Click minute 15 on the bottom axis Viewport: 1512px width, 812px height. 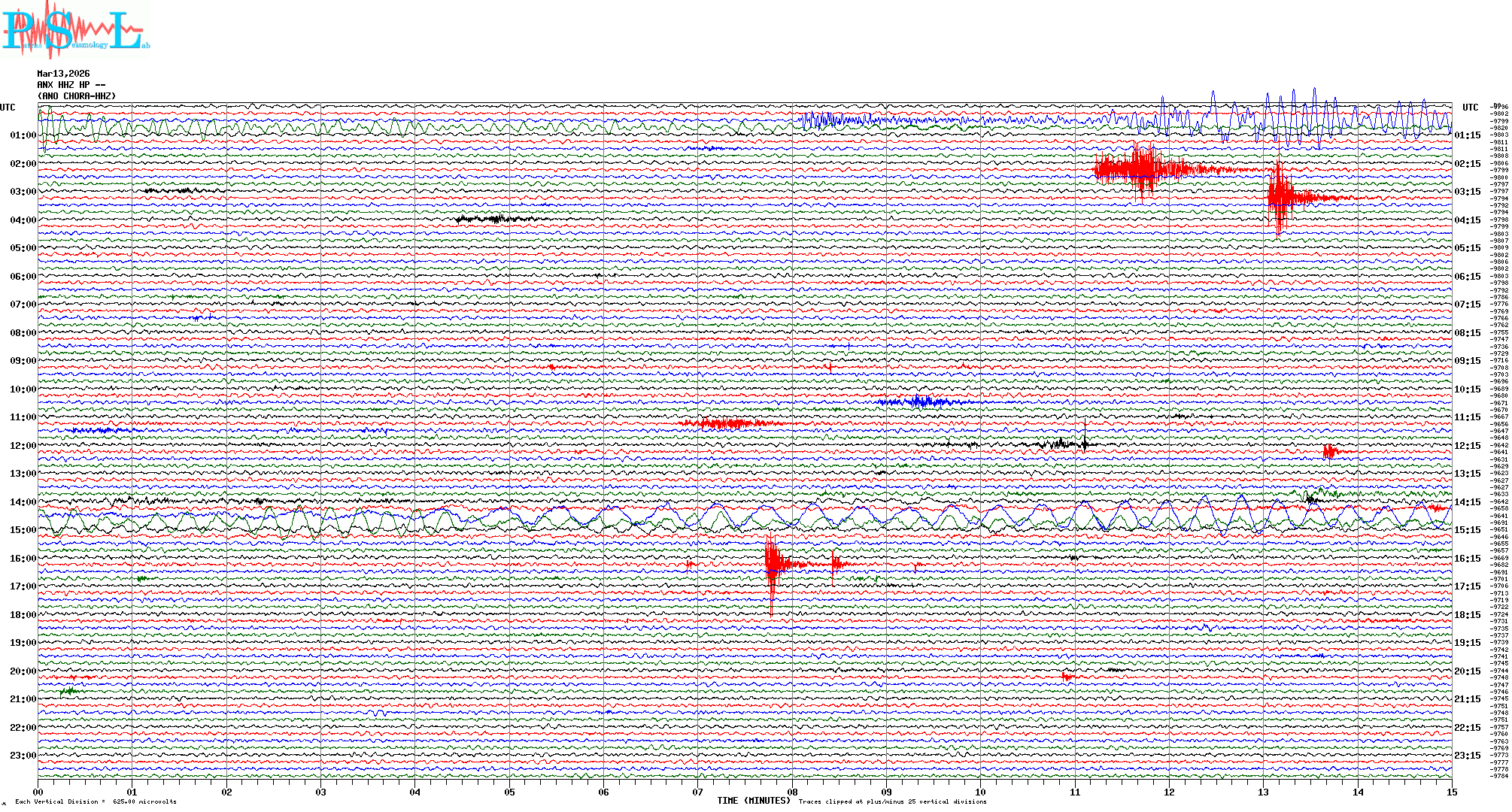[1451, 792]
